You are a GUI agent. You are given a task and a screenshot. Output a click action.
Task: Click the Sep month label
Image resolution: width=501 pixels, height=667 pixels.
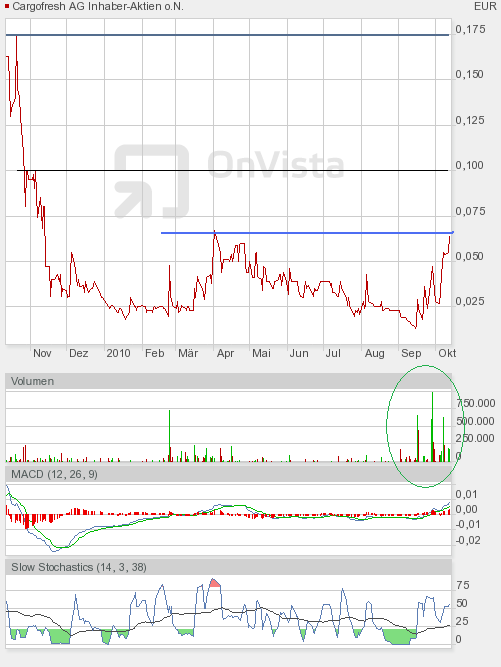(411, 353)
